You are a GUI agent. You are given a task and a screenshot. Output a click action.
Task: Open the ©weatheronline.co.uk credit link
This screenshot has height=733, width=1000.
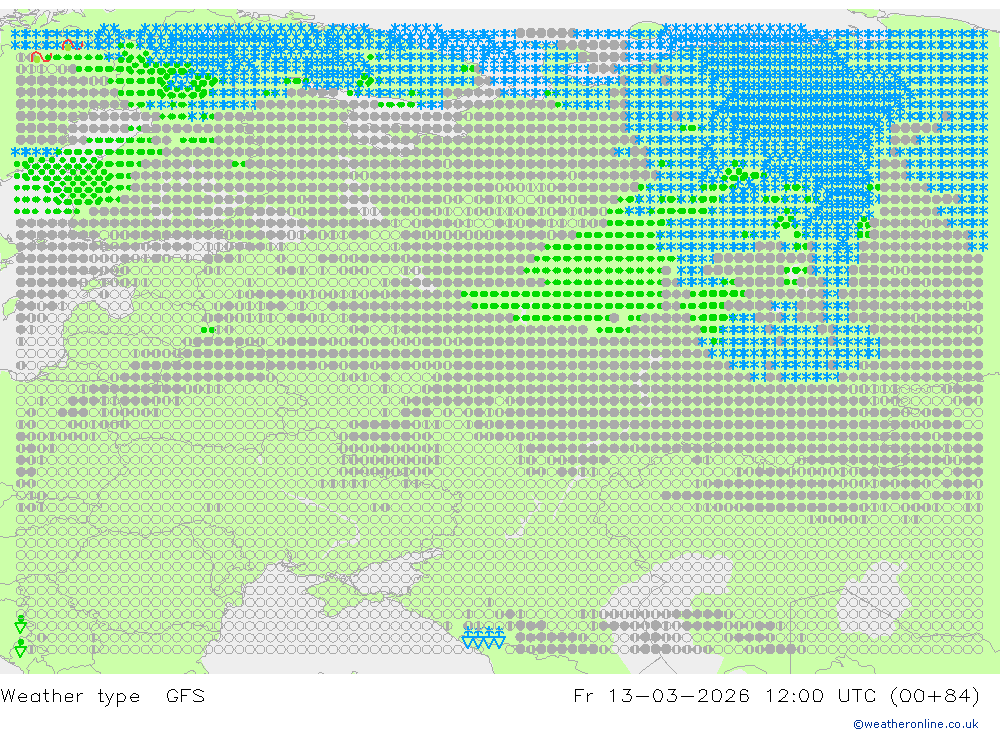(916, 724)
